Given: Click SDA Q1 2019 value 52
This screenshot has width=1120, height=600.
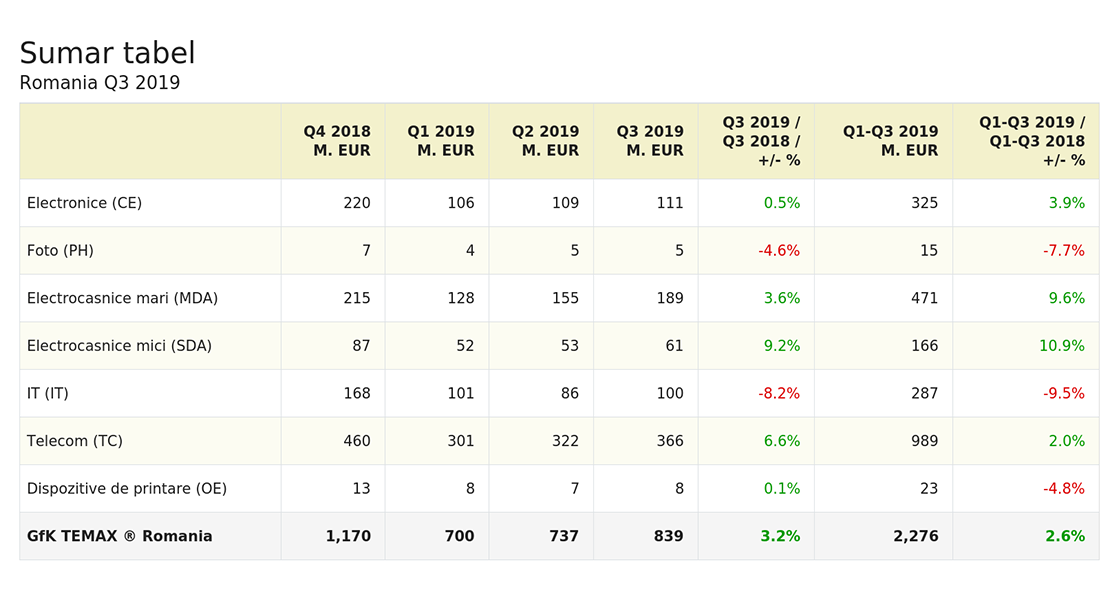Looking at the screenshot, I should coord(466,346).
